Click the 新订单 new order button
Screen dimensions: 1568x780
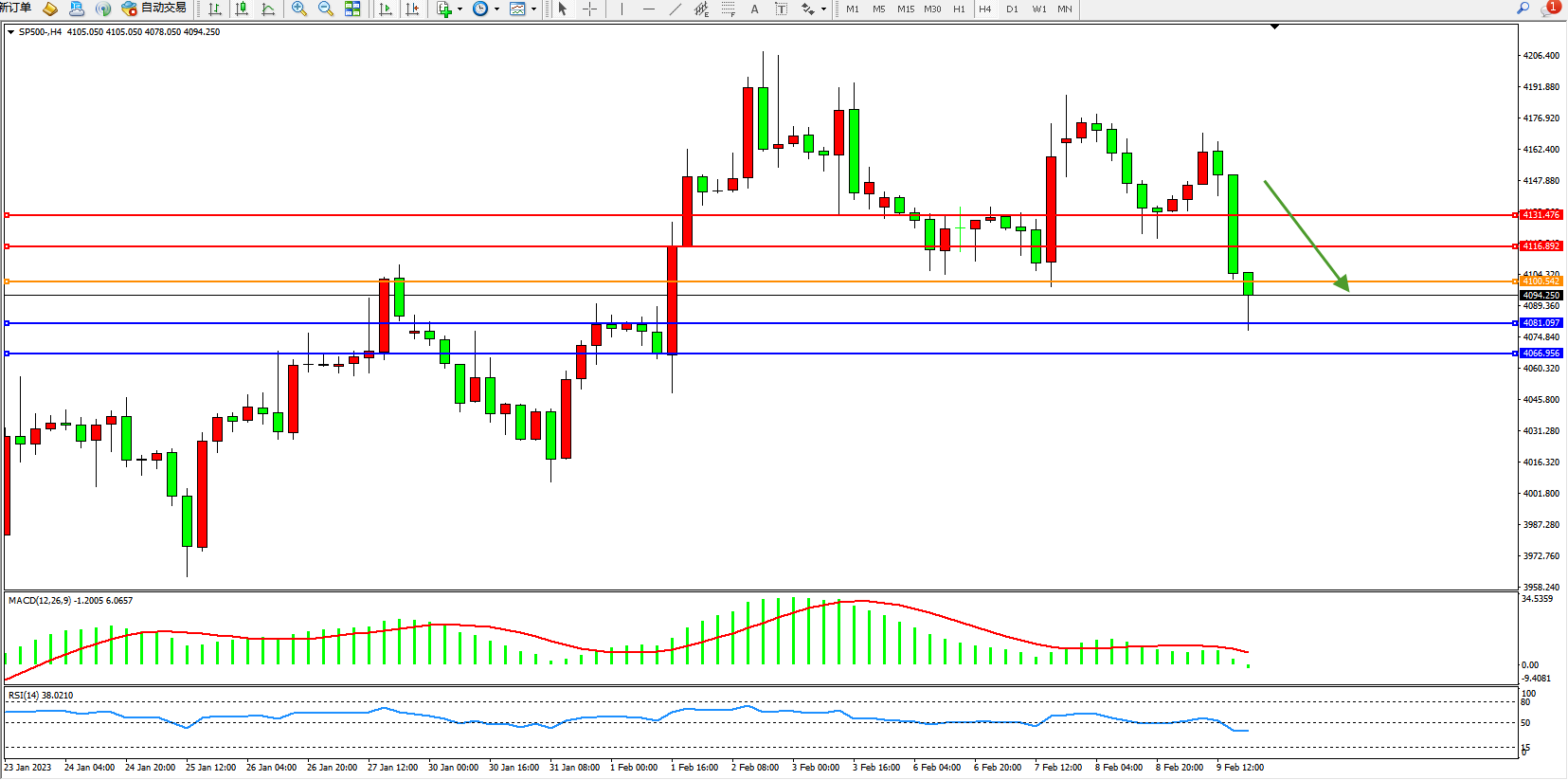tap(15, 8)
